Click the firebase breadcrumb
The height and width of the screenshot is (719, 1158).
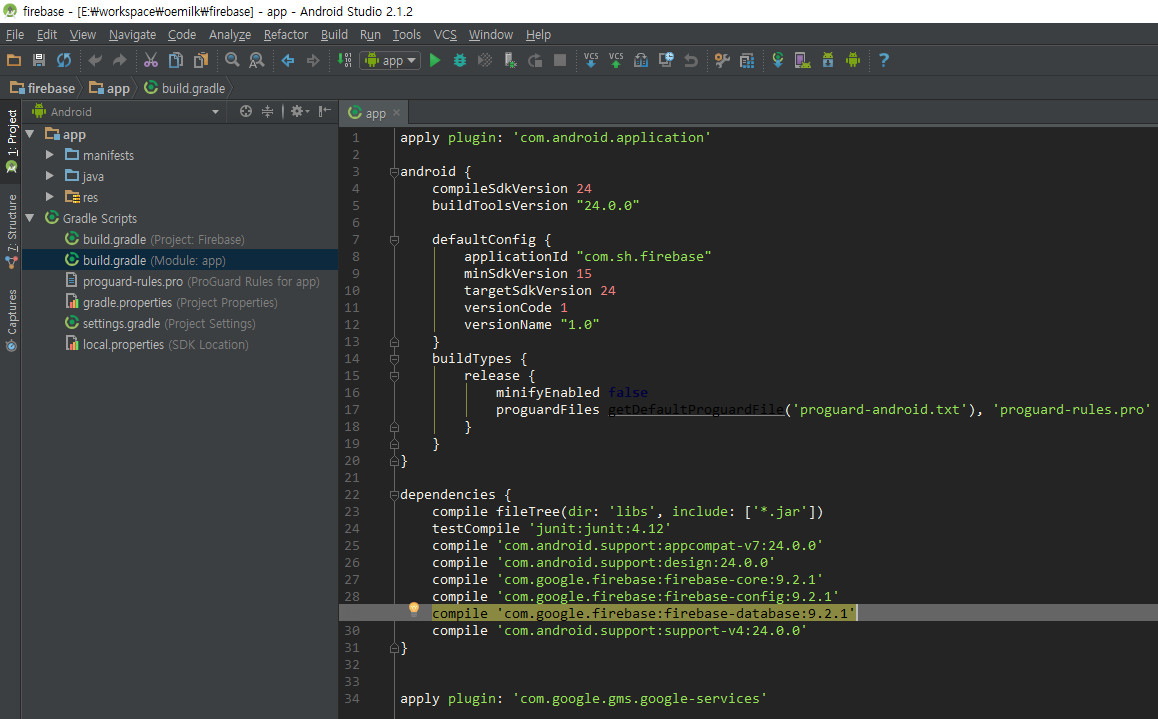pos(43,89)
